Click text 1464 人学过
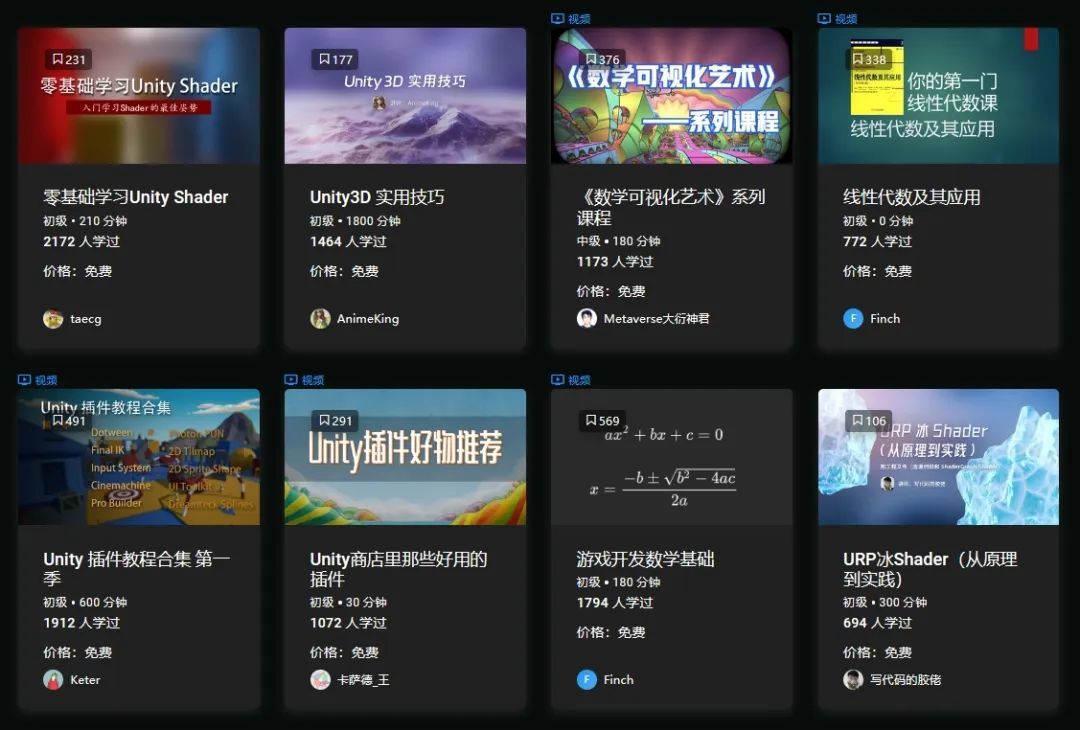 click(x=348, y=242)
